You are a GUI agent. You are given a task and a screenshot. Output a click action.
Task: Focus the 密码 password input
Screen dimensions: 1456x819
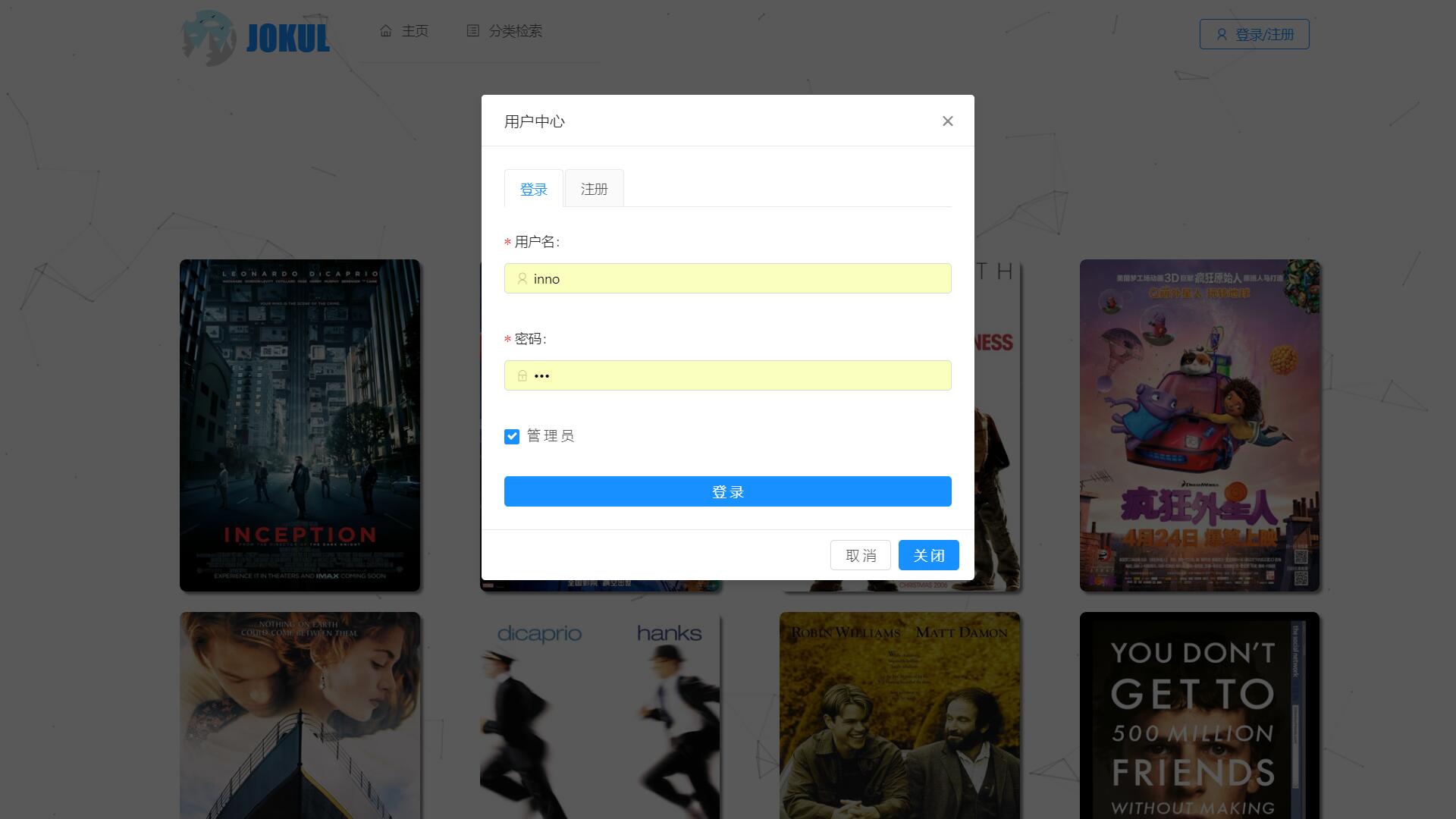tap(728, 376)
